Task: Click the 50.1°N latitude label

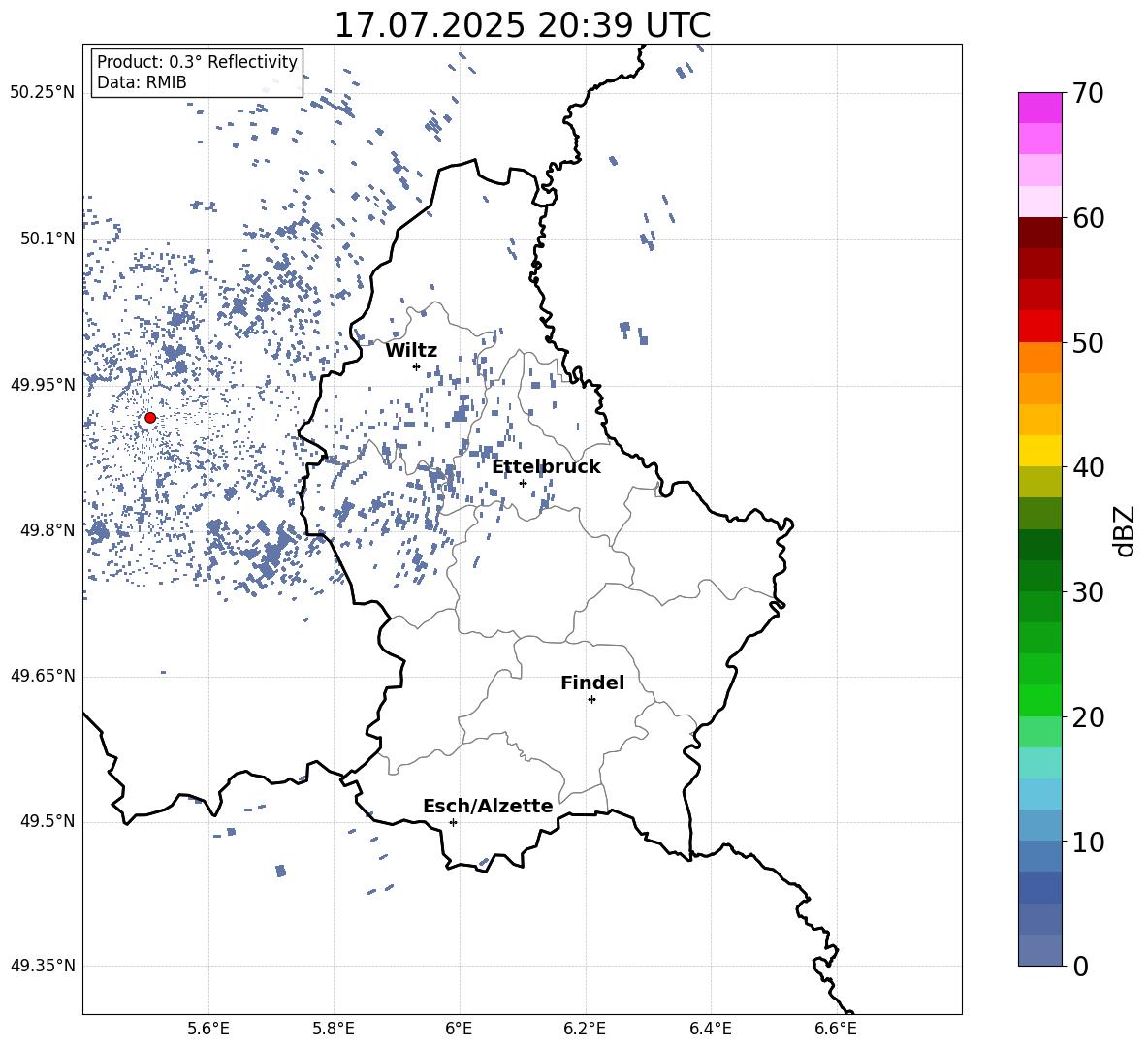Action: [x=47, y=238]
